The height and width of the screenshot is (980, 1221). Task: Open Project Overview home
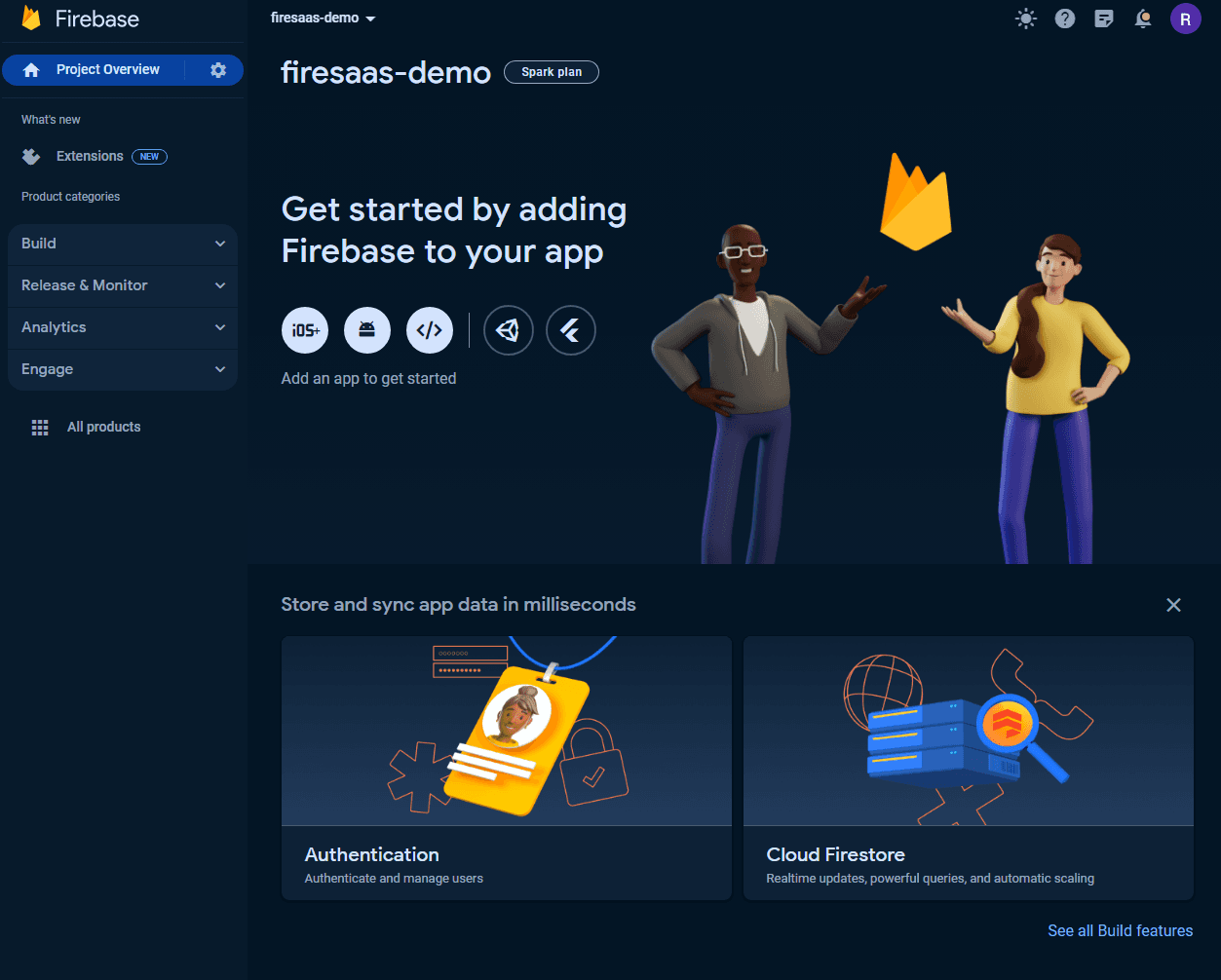pyautogui.click(x=94, y=70)
